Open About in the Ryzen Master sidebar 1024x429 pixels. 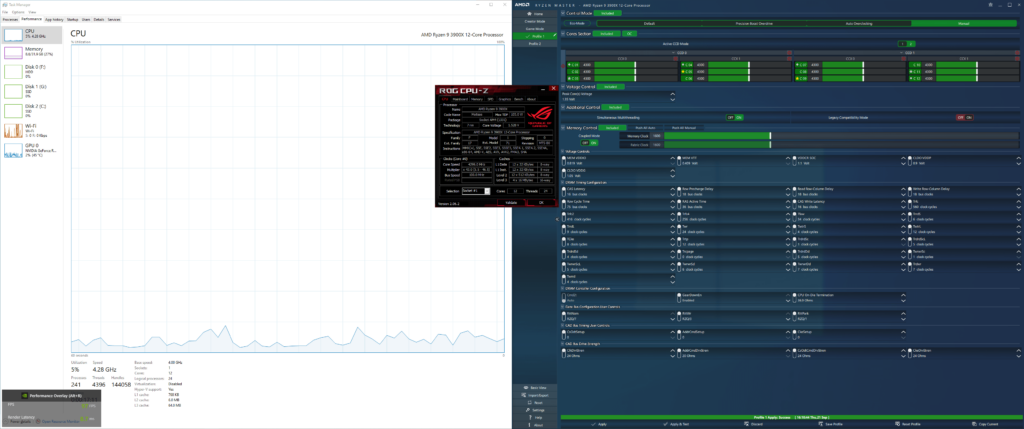pos(534,425)
